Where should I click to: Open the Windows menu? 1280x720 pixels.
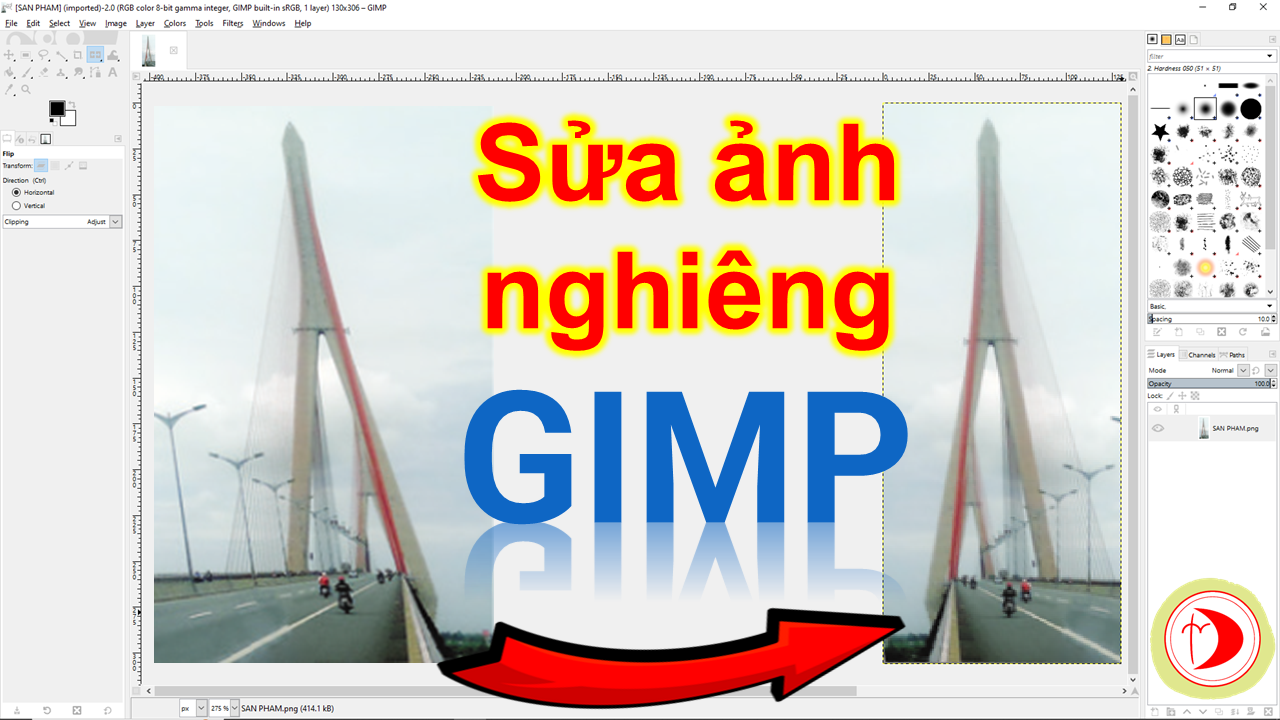pyautogui.click(x=268, y=23)
